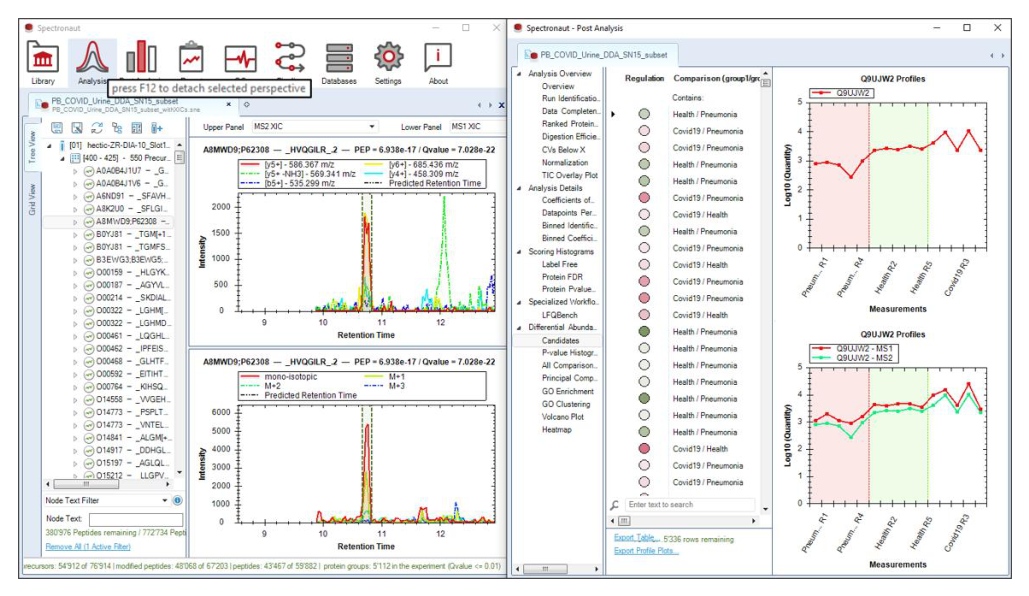This screenshot has height=596, width=1029.
Task: Open the Volcano Plot view
Action: [562, 417]
